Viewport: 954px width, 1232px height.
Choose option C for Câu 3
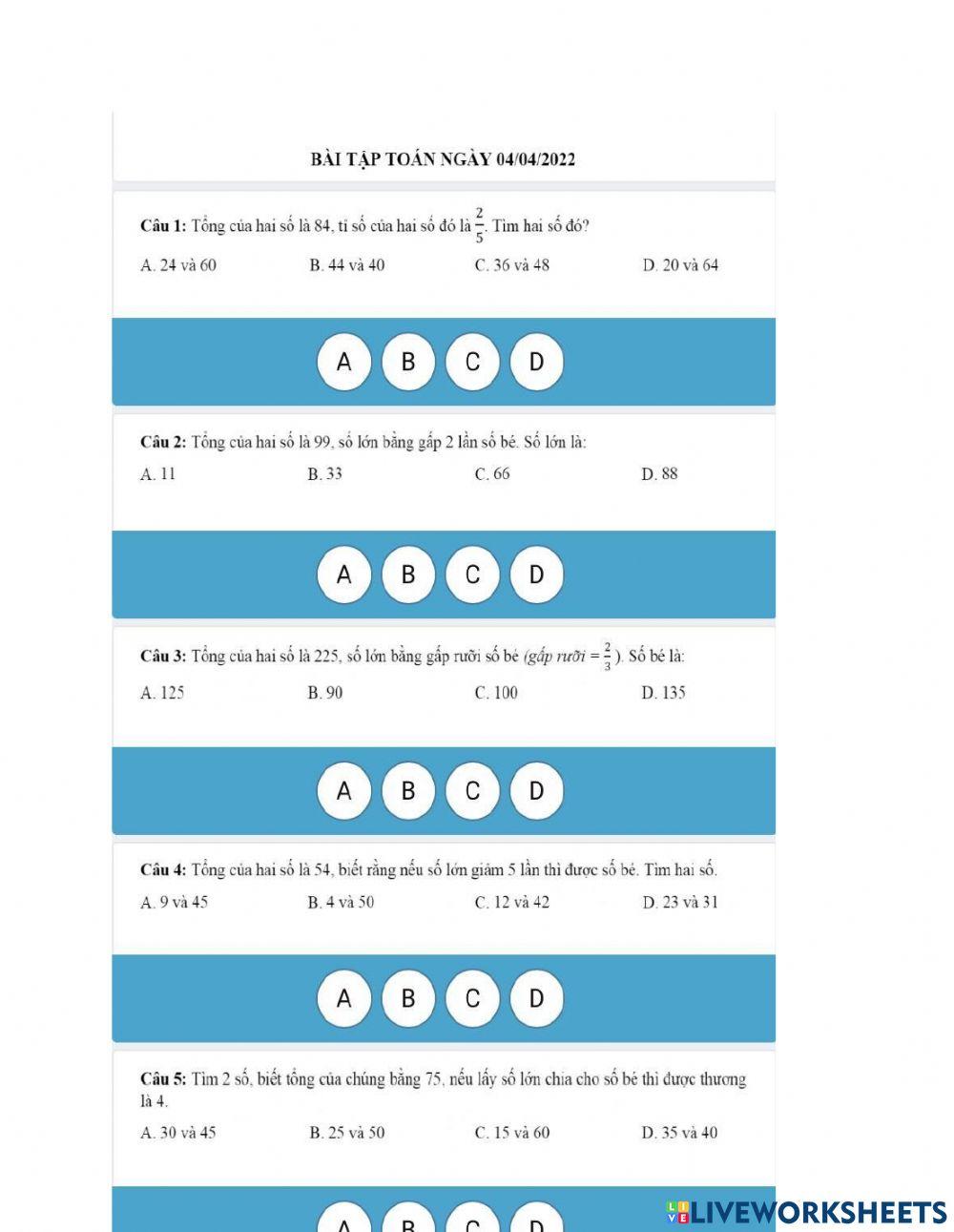click(472, 791)
